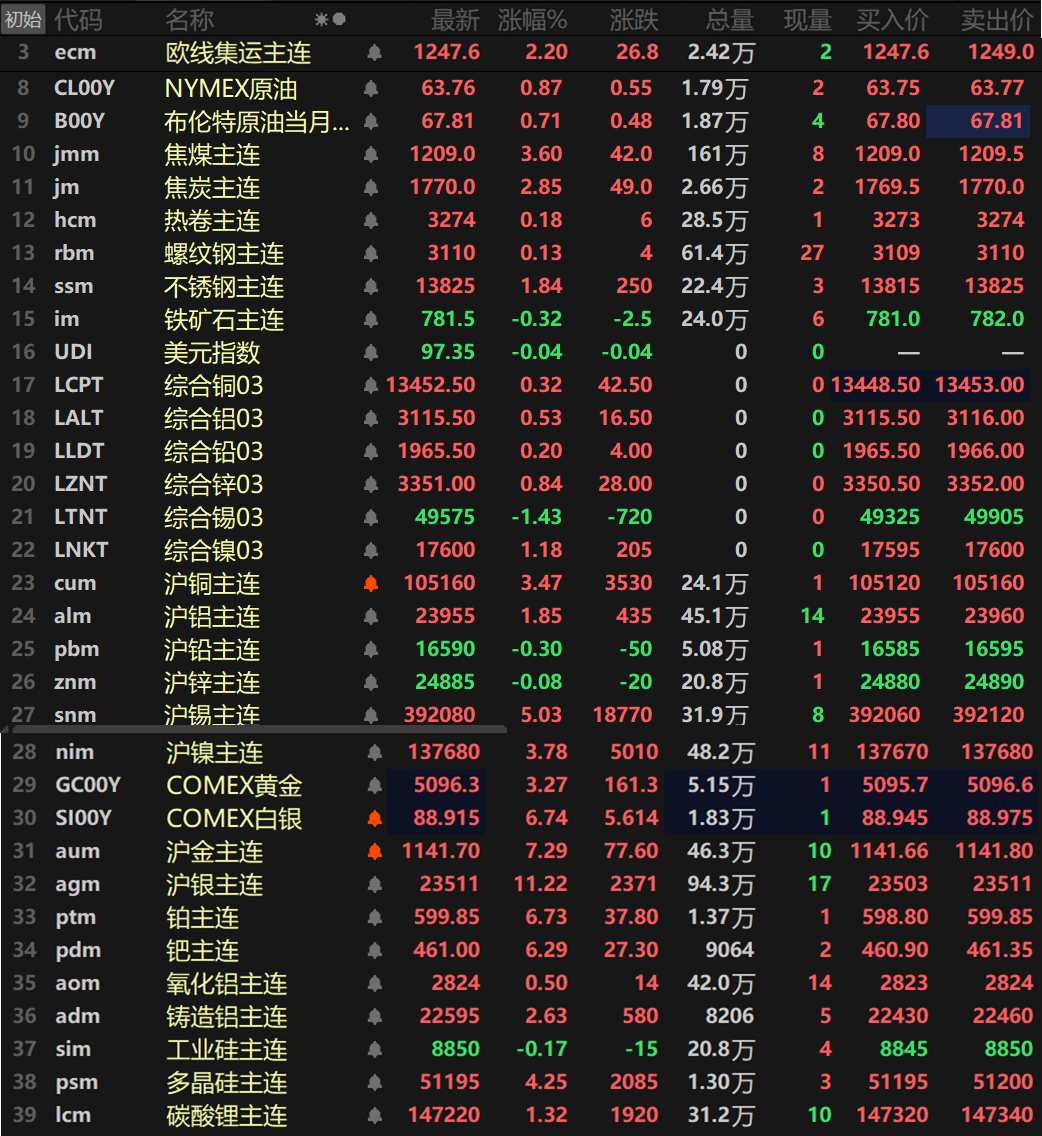Sort the list by 最新 price column
Screen dimensions: 1042x1136
[456, 17]
